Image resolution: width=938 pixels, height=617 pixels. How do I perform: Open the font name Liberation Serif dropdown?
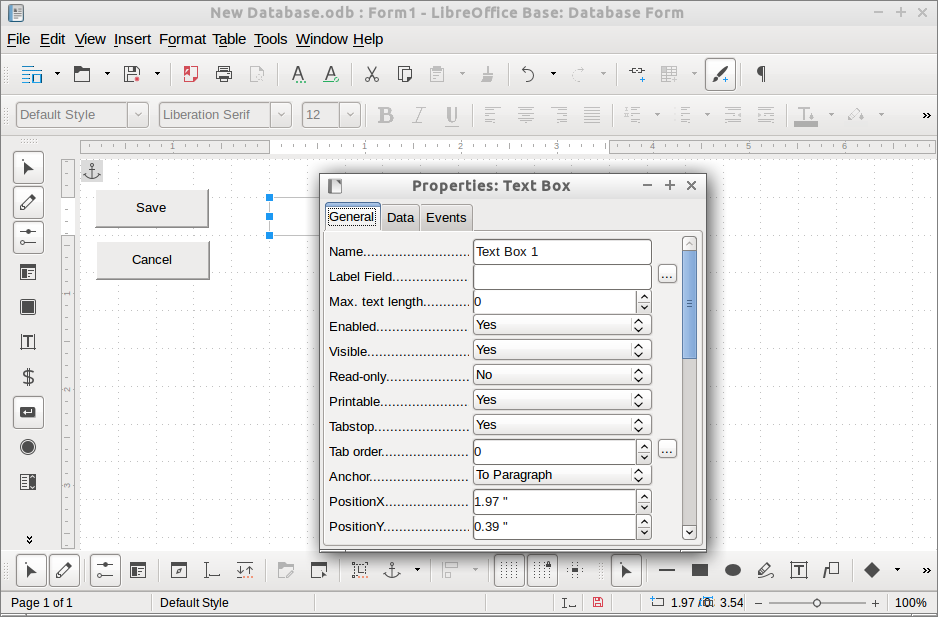click(281, 115)
